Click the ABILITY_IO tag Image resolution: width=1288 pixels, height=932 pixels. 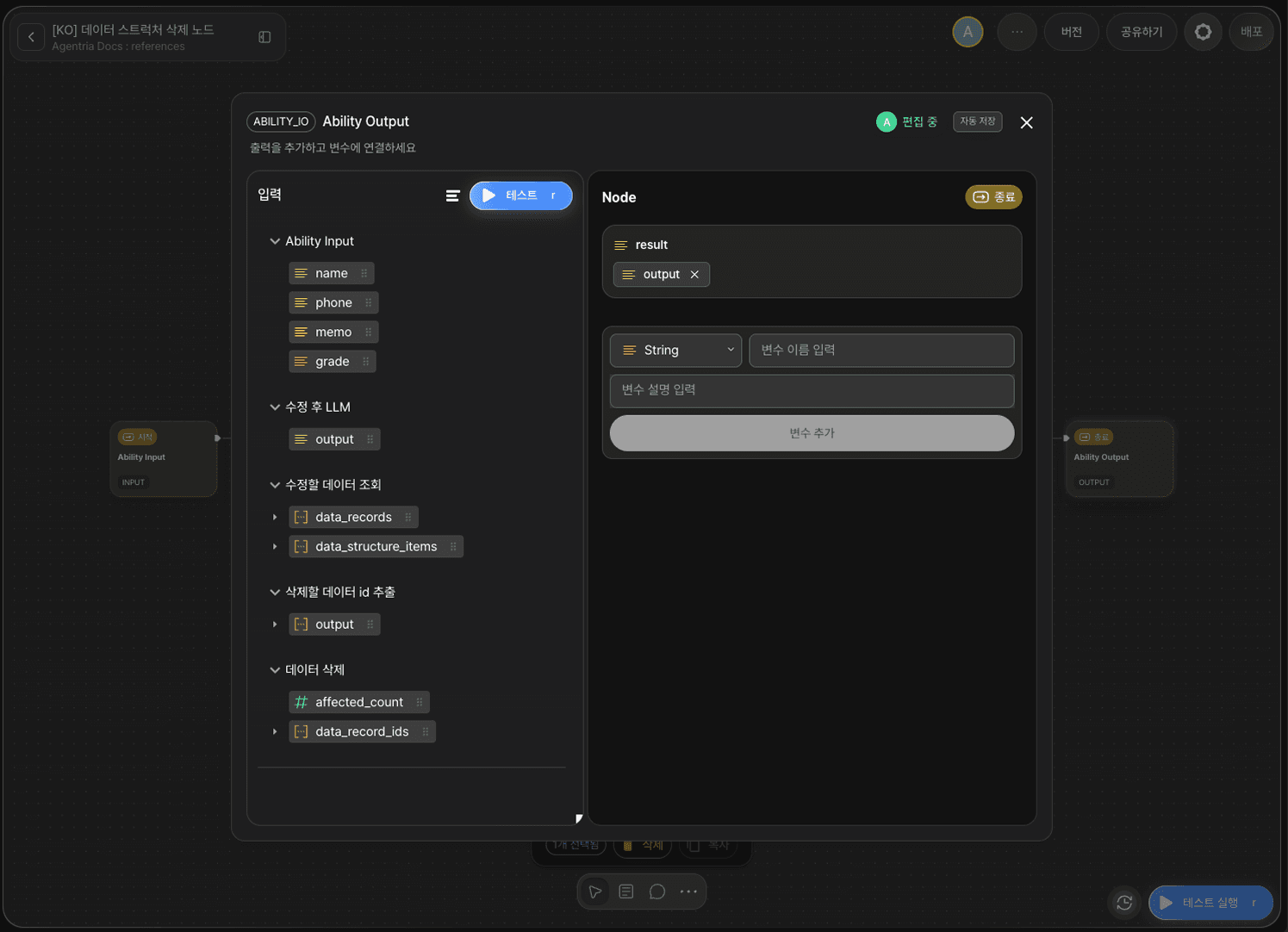coord(281,121)
